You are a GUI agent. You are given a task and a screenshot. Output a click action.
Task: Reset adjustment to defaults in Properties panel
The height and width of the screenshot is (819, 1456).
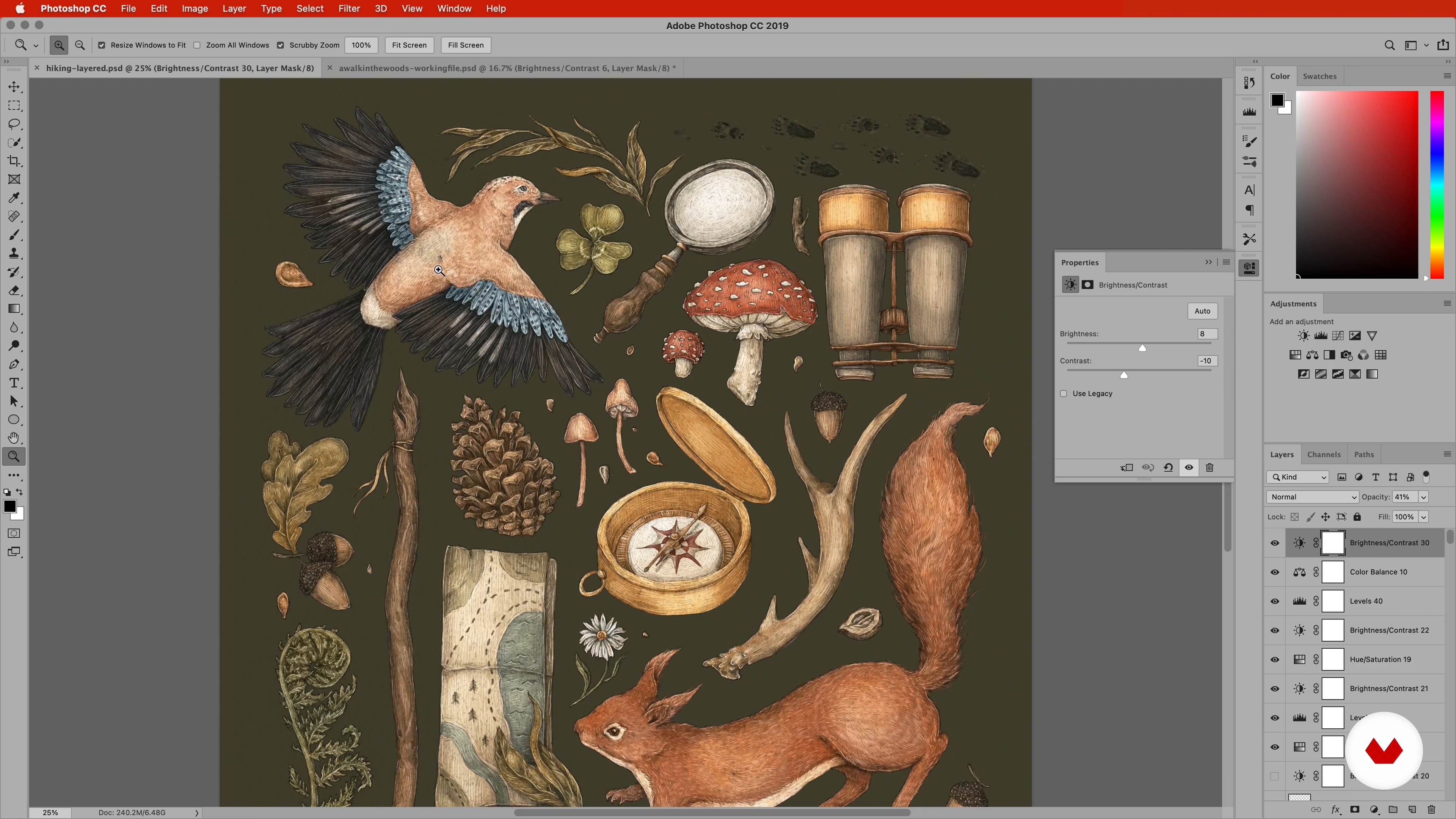tap(1168, 468)
